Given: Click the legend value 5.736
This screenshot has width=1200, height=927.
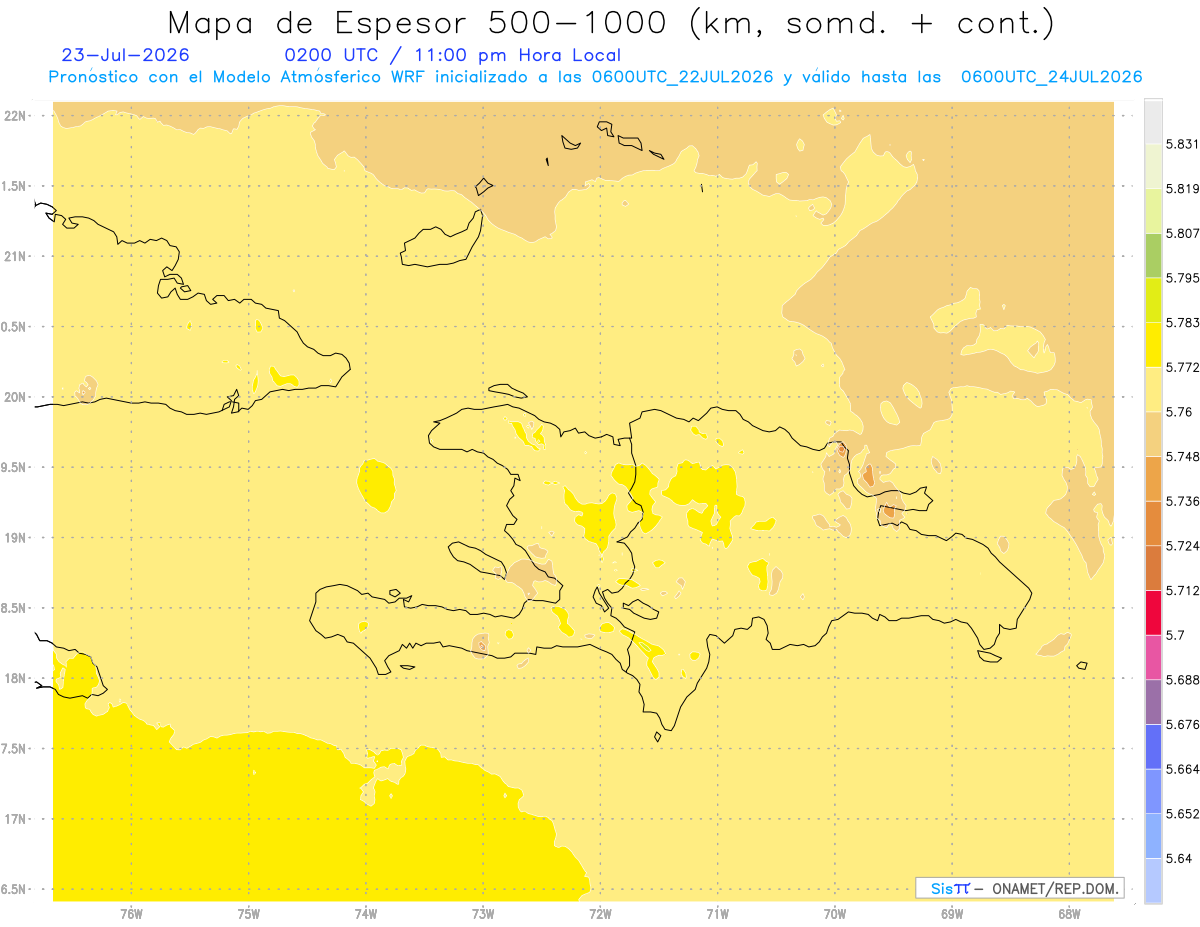Looking at the screenshot, I should pos(1182,501).
